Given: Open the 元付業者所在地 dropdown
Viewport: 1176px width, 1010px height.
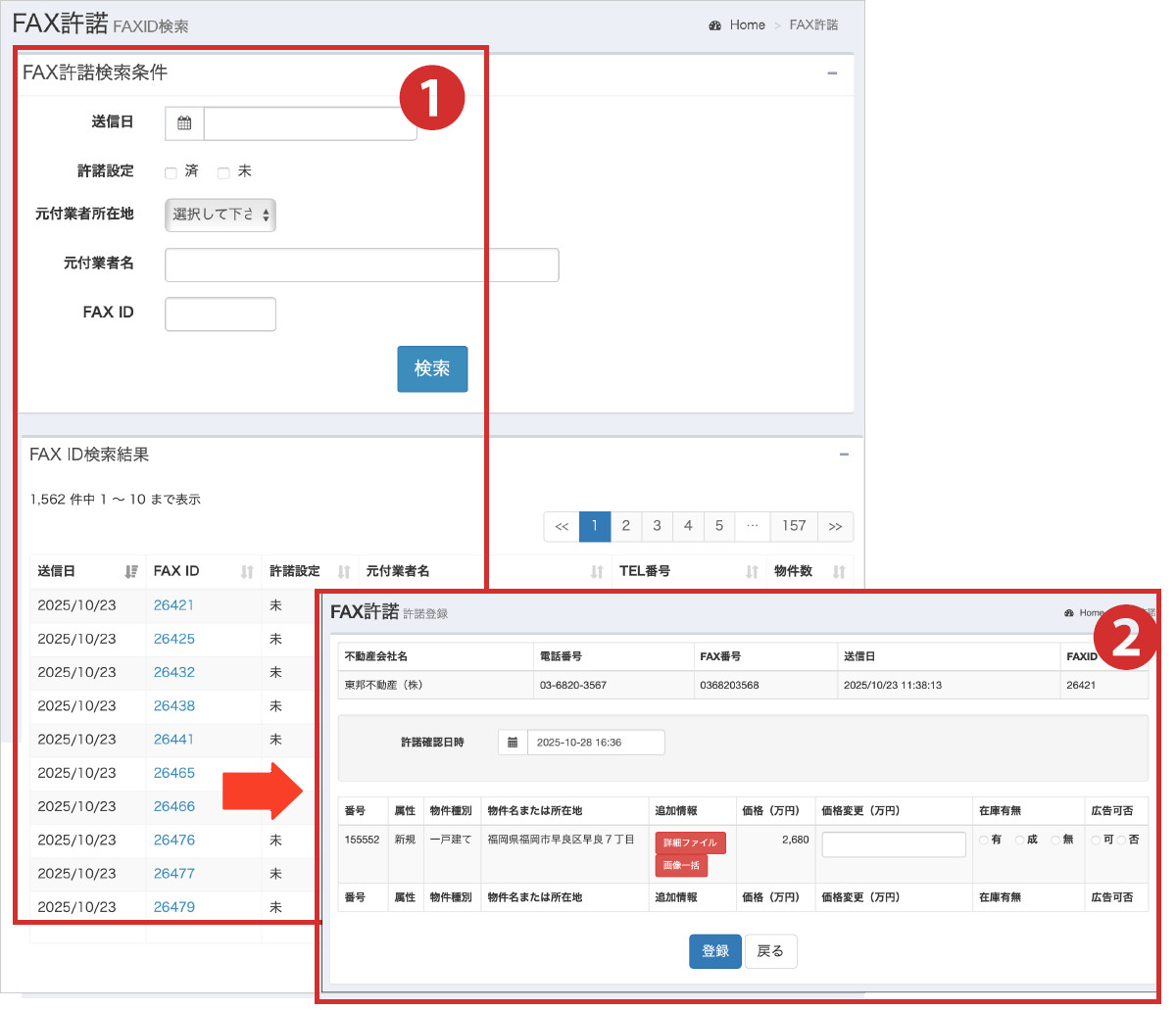Looking at the screenshot, I should pyautogui.click(x=220, y=215).
